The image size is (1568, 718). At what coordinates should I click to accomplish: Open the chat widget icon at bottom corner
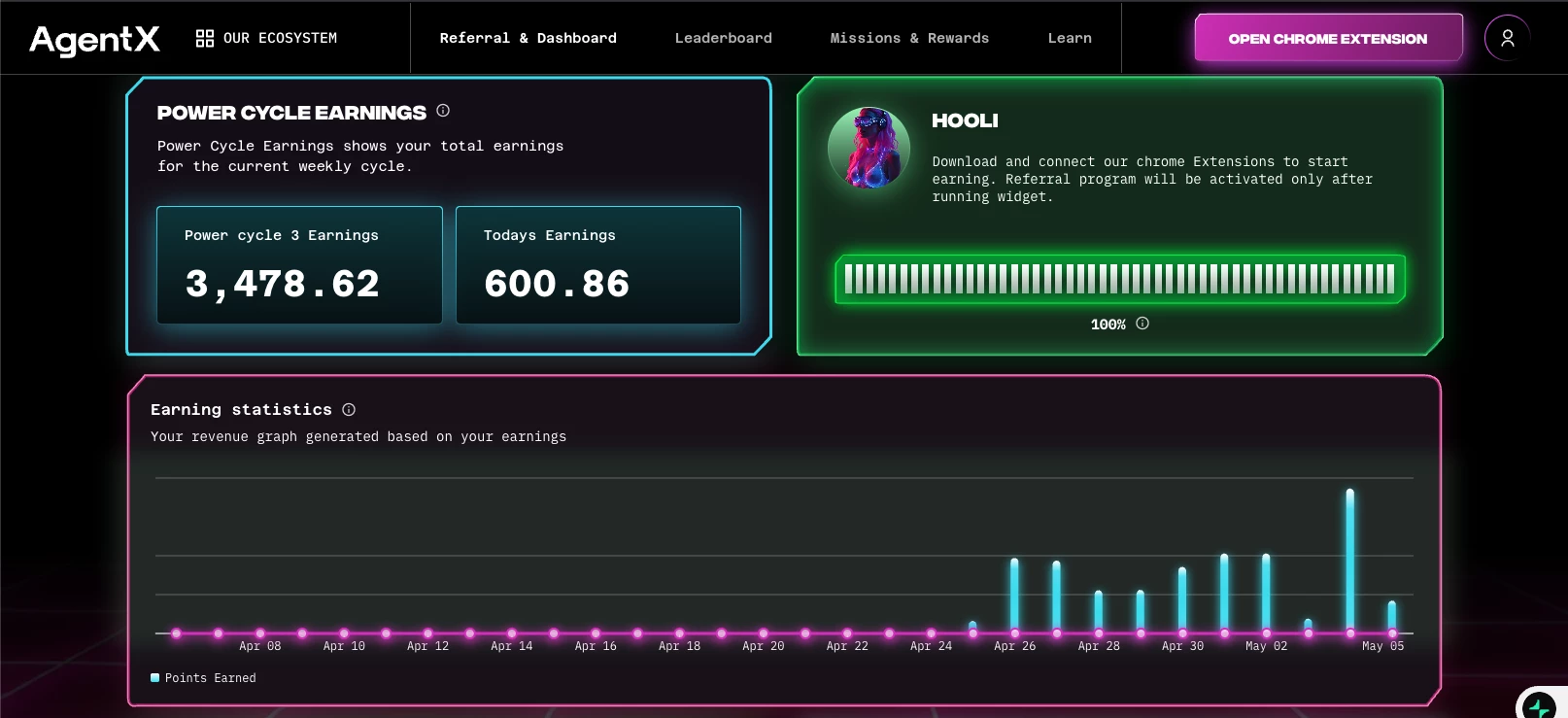tap(1542, 703)
